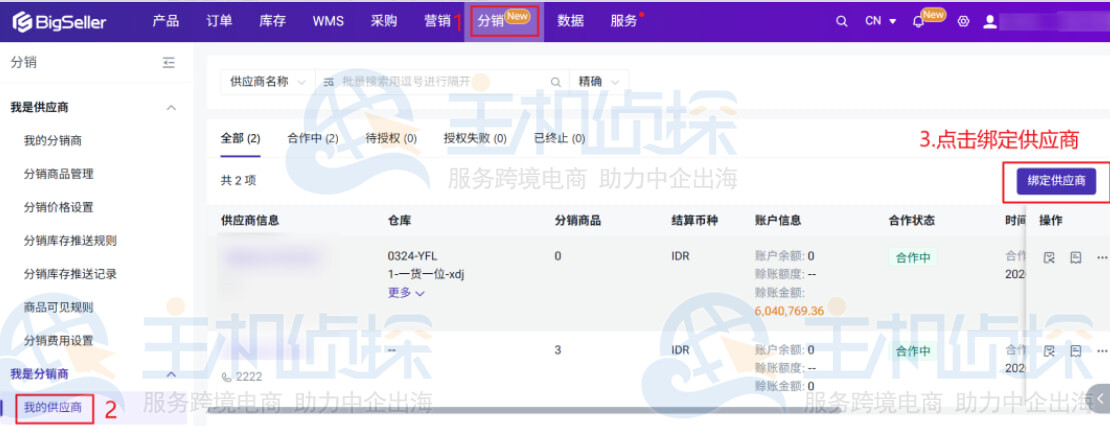Open the 营销 menu
1110x426 pixels.
(x=437, y=21)
